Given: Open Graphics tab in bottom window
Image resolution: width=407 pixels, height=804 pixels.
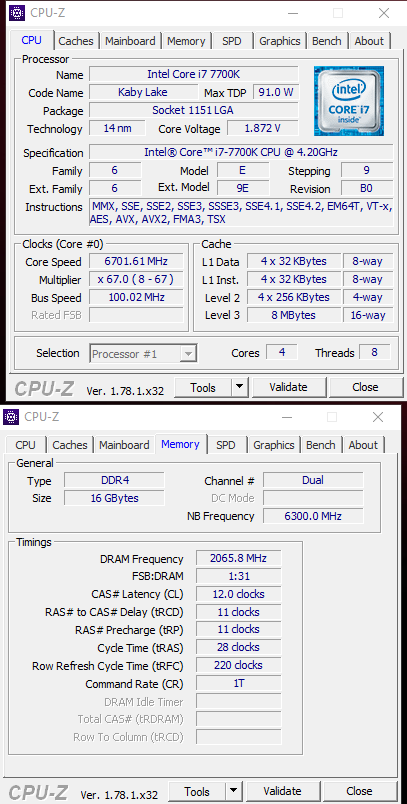Looking at the screenshot, I should coord(273,445).
